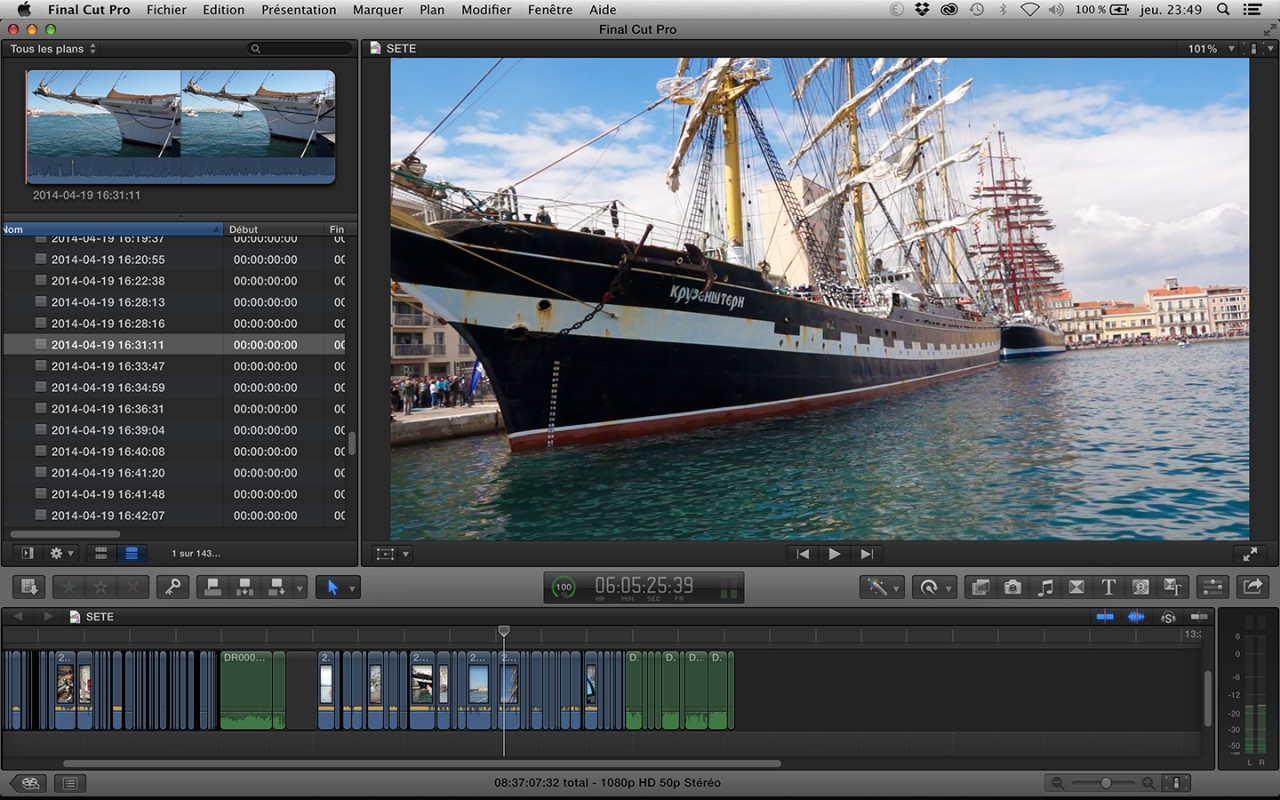Open the viewer zoom 101% menu
Screen dimensions: 1280x800
[x=1209, y=49]
